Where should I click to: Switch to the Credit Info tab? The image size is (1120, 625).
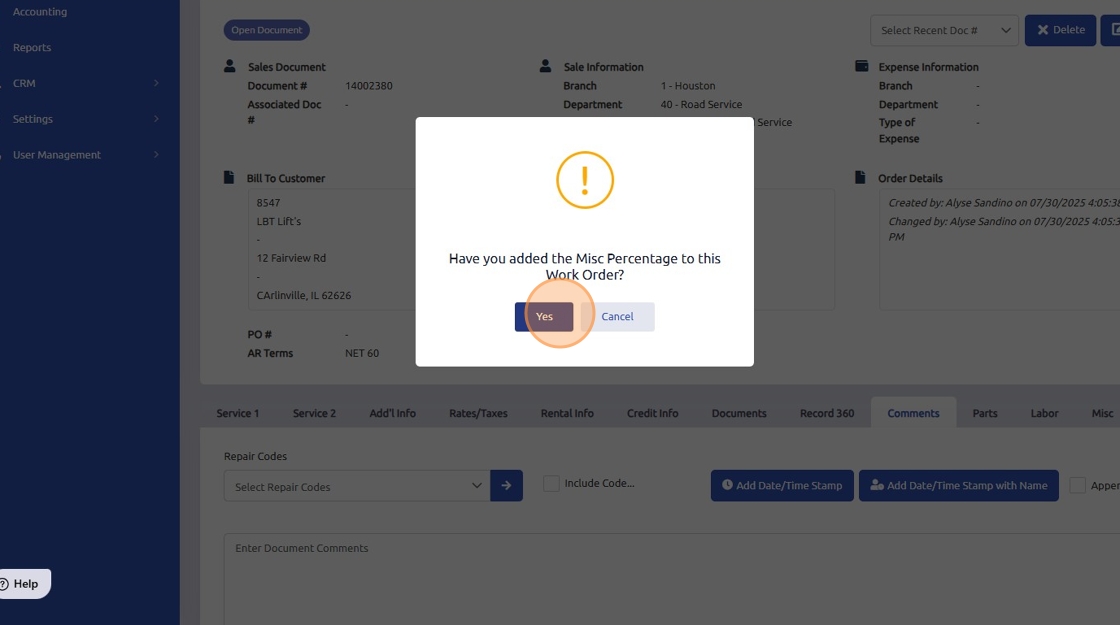(652, 413)
